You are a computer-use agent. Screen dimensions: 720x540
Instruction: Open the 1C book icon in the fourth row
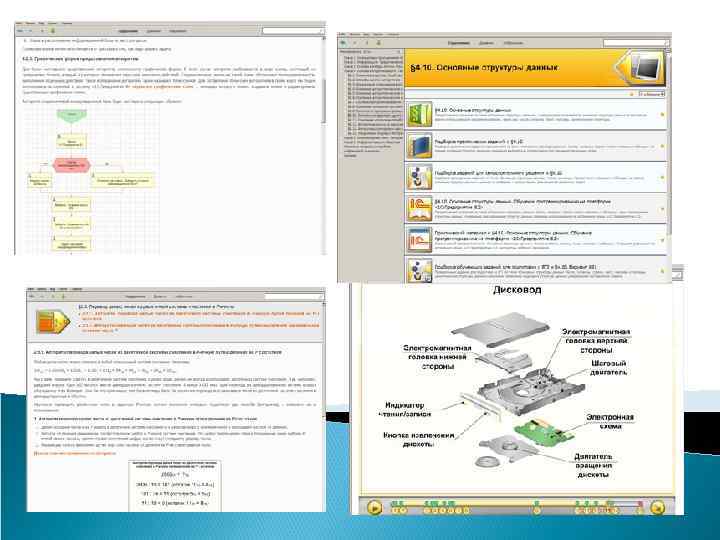click(419, 208)
